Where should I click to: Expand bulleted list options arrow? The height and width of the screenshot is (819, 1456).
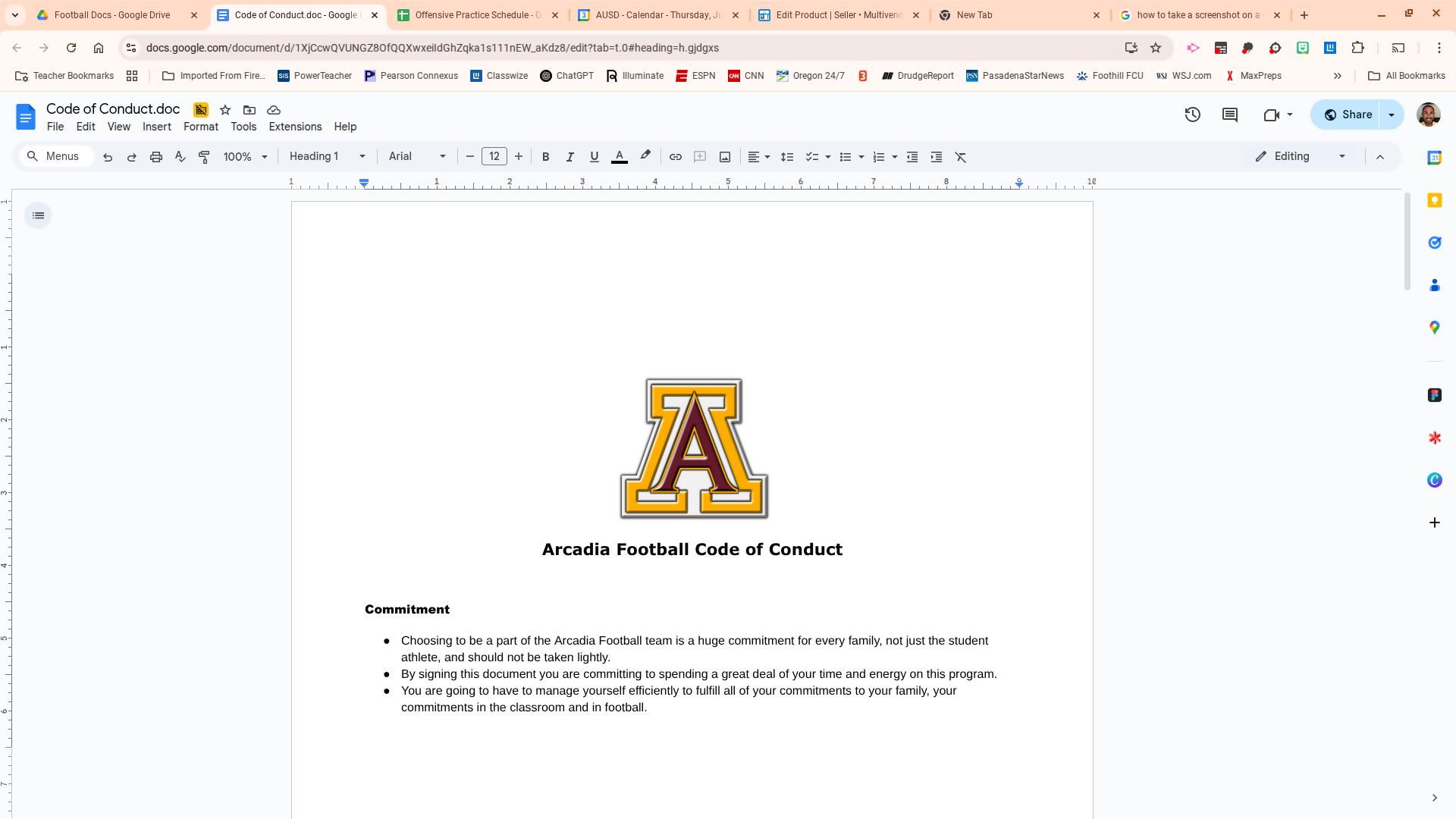click(x=861, y=157)
